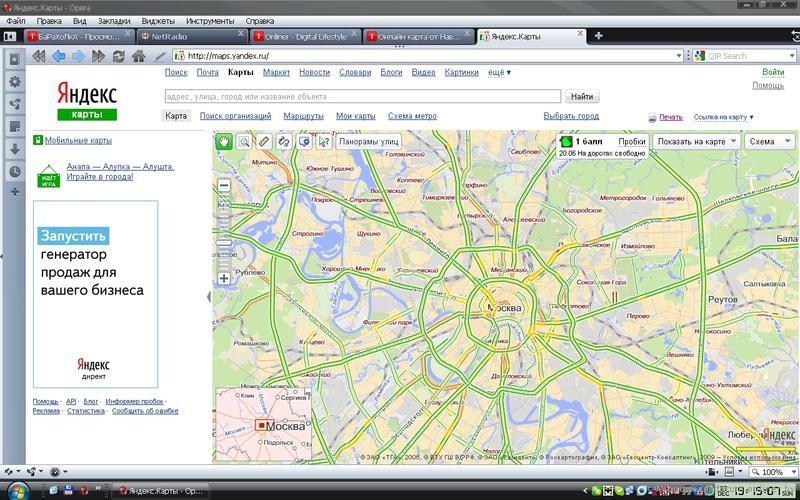The image size is (800, 500).
Task: Open the Opera bookmarks panel star icon
Action: tap(15, 59)
